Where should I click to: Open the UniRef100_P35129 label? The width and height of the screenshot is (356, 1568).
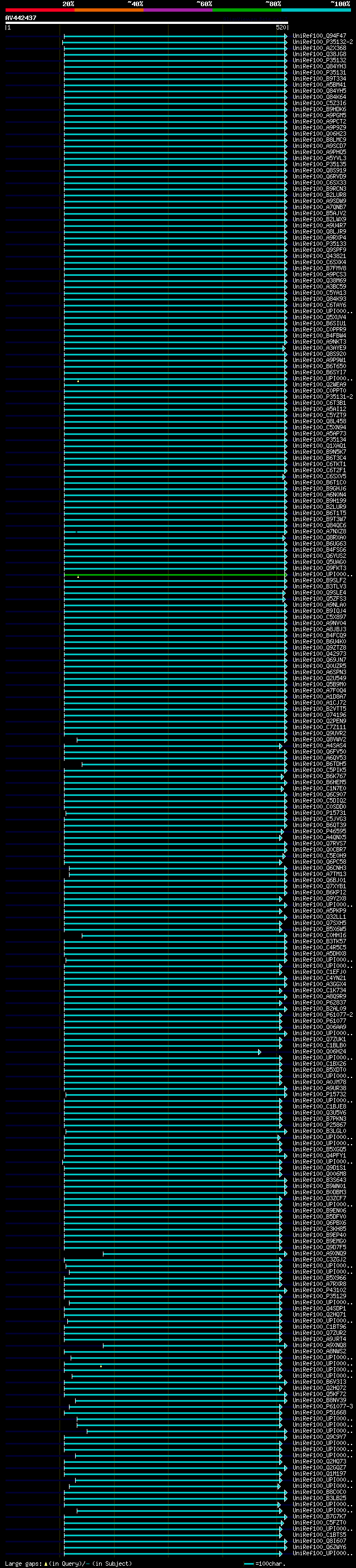(x=319, y=1296)
